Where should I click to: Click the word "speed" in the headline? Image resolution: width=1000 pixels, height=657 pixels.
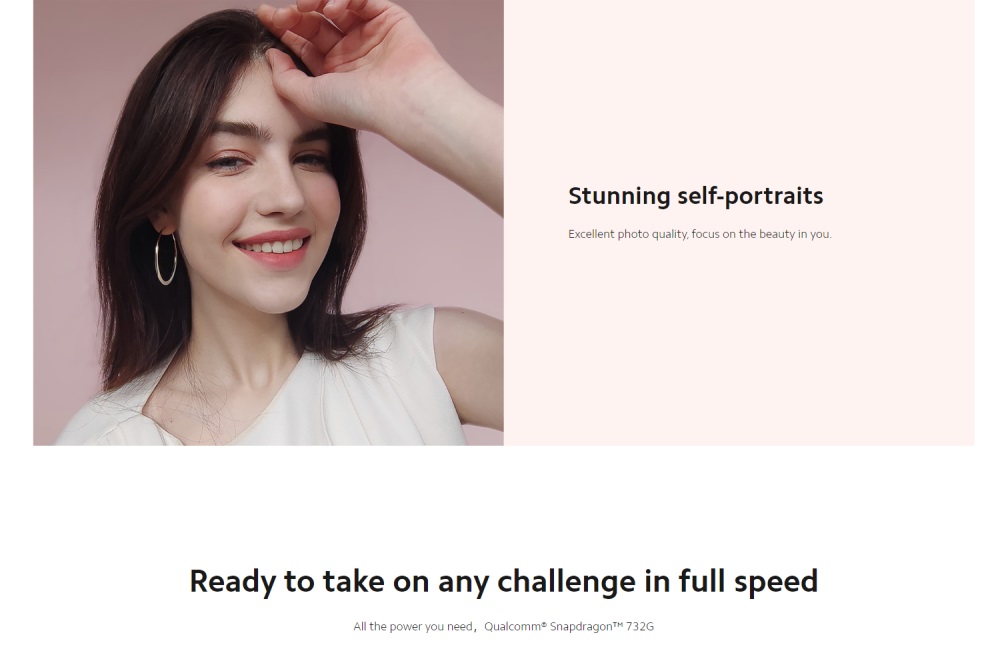pyautogui.click(x=776, y=582)
